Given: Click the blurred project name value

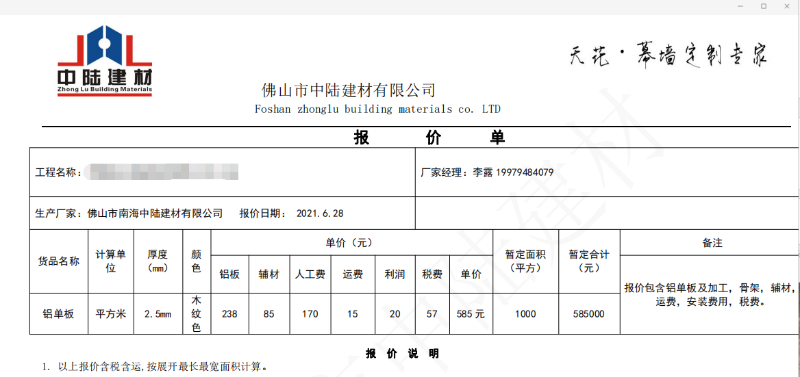Looking at the screenshot, I should coord(162,172).
